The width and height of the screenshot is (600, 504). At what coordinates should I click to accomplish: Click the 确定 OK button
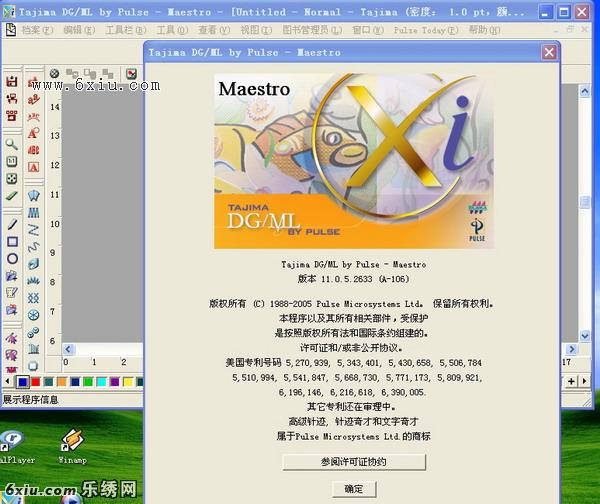pyautogui.click(x=354, y=489)
